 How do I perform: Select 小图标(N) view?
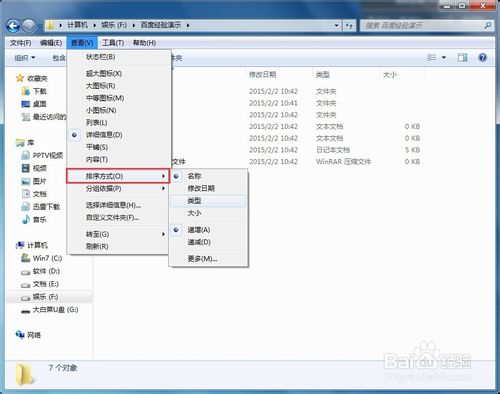(x=119, y=110)
